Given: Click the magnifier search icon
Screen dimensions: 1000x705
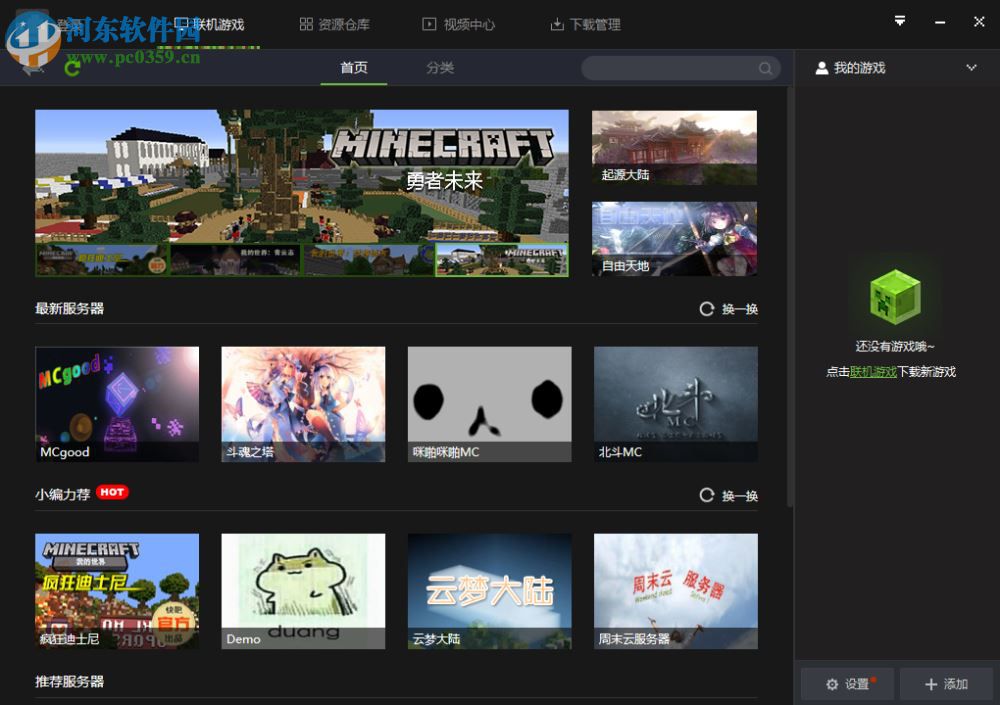Looking at the screenshot, I should click(x=765, y=68).
